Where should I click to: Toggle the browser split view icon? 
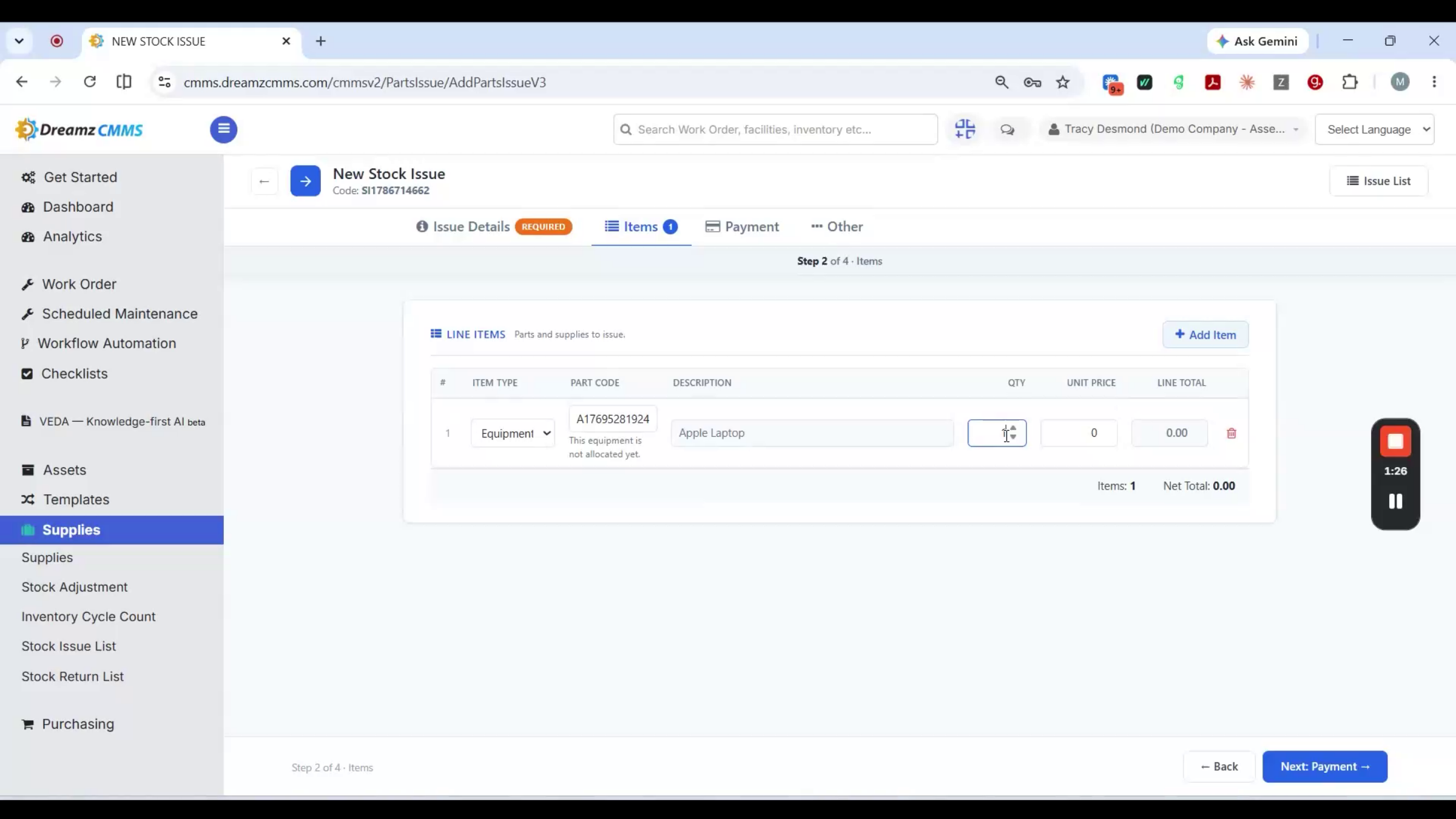click(124, 82)
